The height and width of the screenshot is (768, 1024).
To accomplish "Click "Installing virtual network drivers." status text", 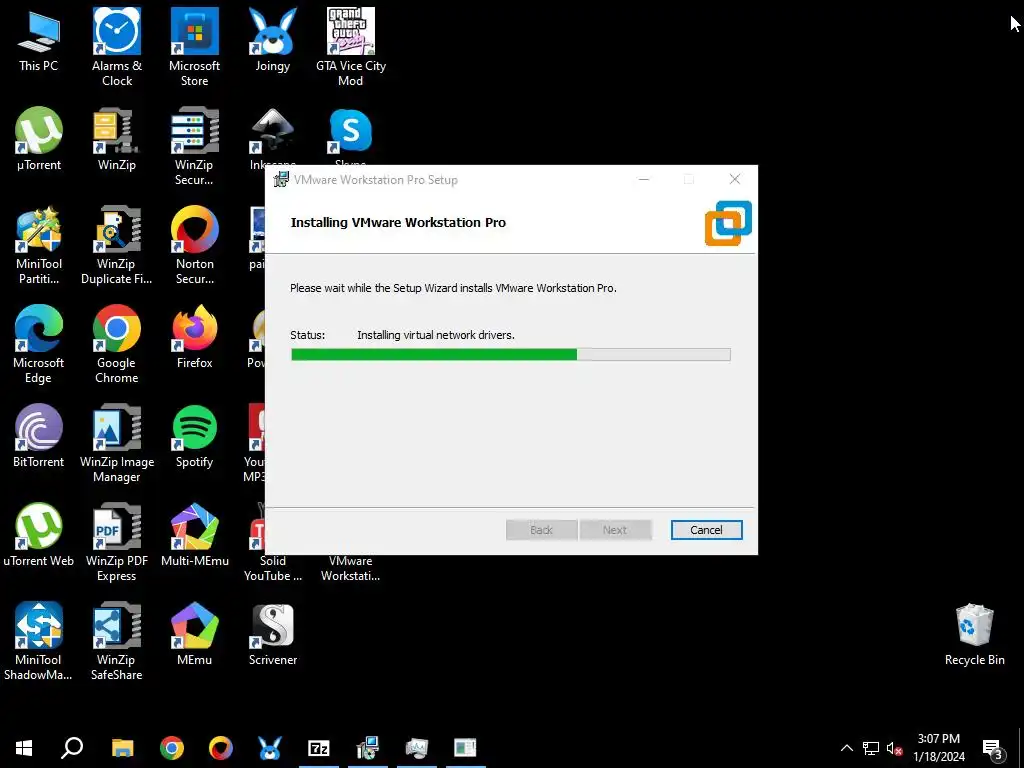I will (436, 335).
